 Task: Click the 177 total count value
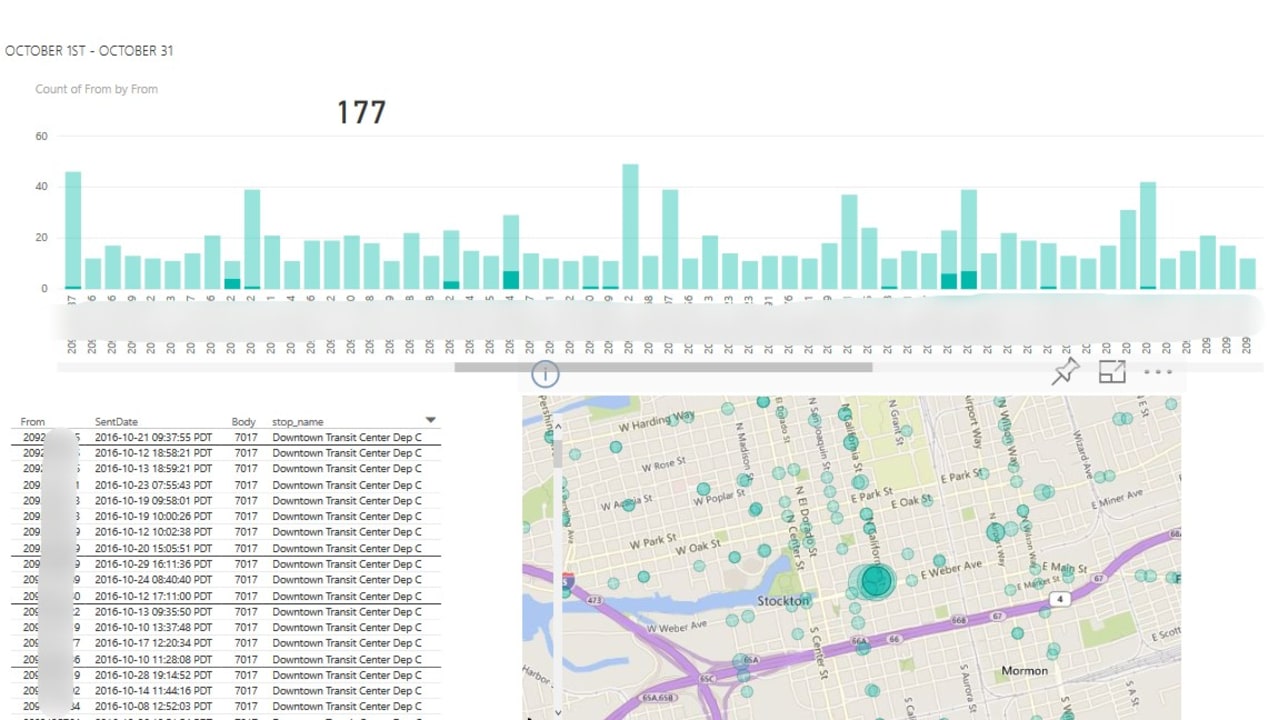click(x=361, y=112)
